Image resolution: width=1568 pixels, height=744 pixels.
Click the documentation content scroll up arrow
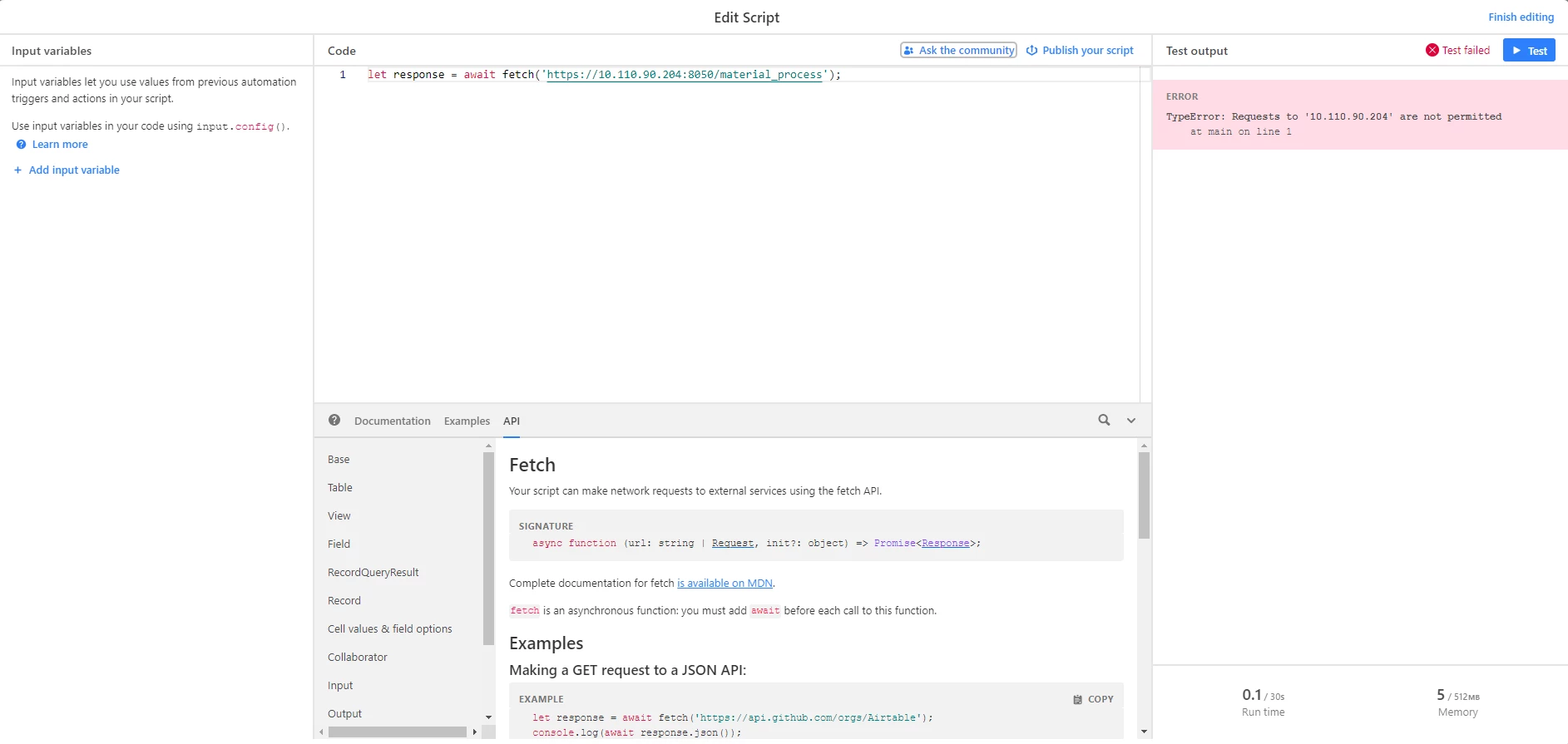[x=1144, y=446]
